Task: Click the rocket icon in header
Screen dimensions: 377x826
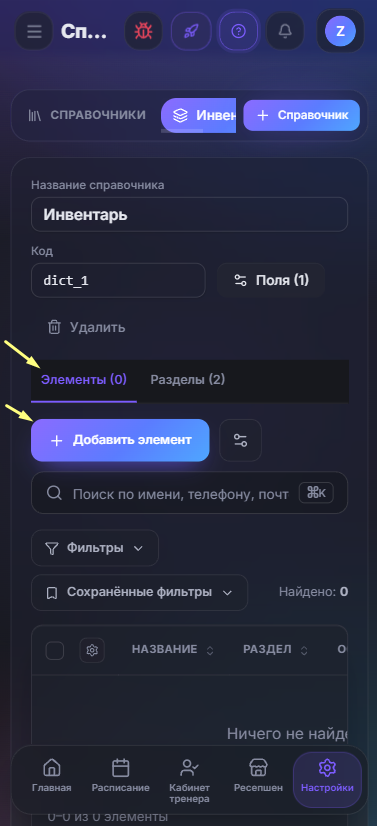Action: tap(191, 31)
